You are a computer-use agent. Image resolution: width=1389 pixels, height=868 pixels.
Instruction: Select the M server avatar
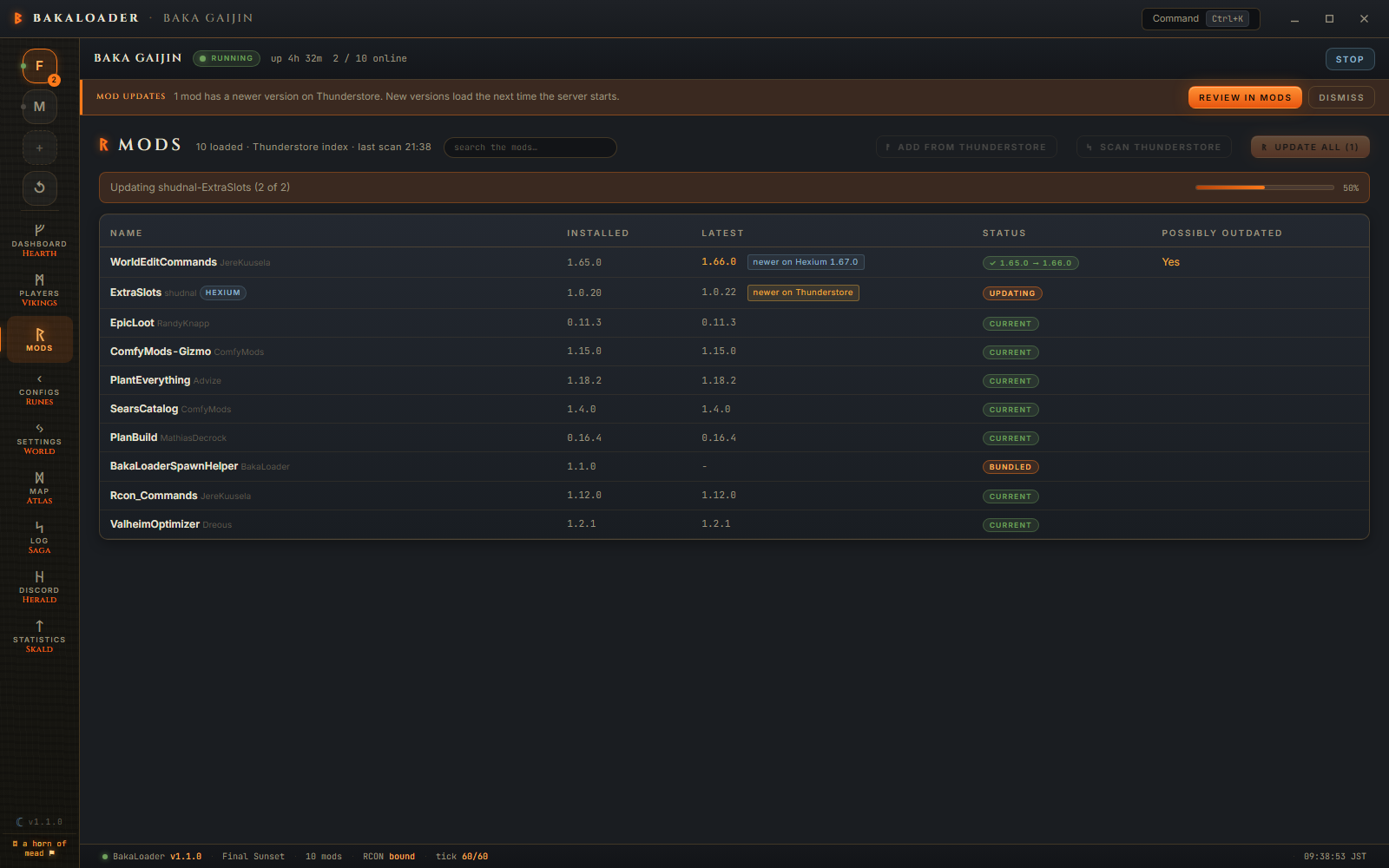tap(39, 107)
